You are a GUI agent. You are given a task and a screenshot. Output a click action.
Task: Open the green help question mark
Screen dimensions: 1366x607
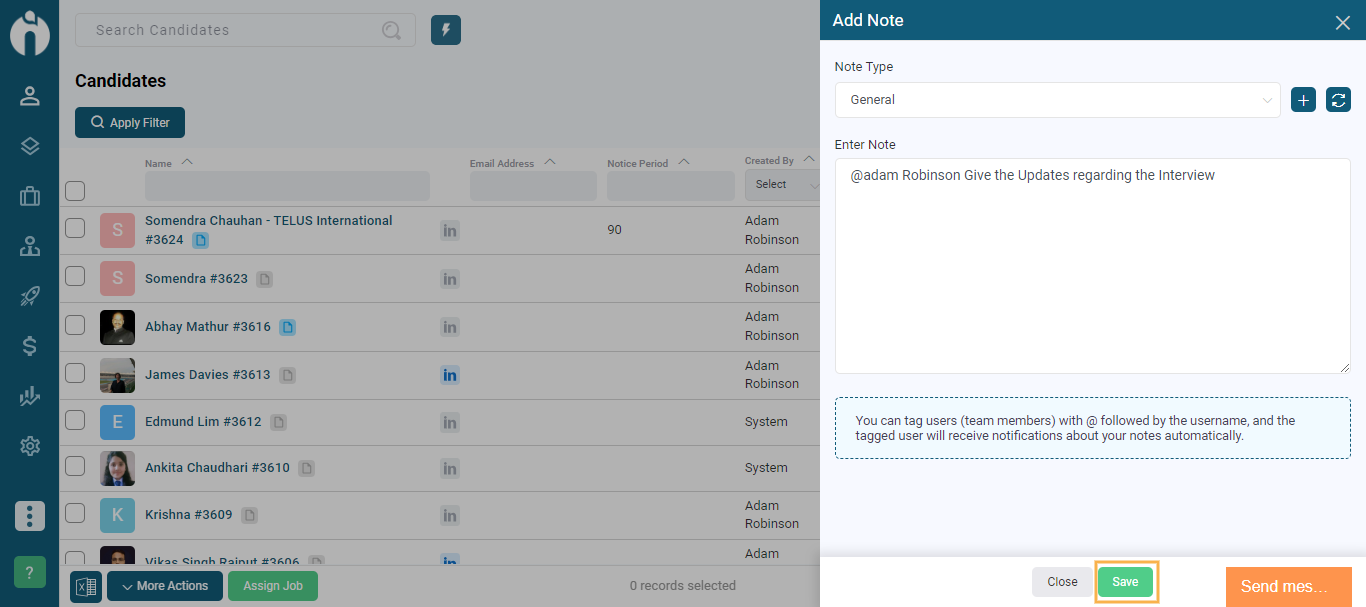tap(30, 572)
